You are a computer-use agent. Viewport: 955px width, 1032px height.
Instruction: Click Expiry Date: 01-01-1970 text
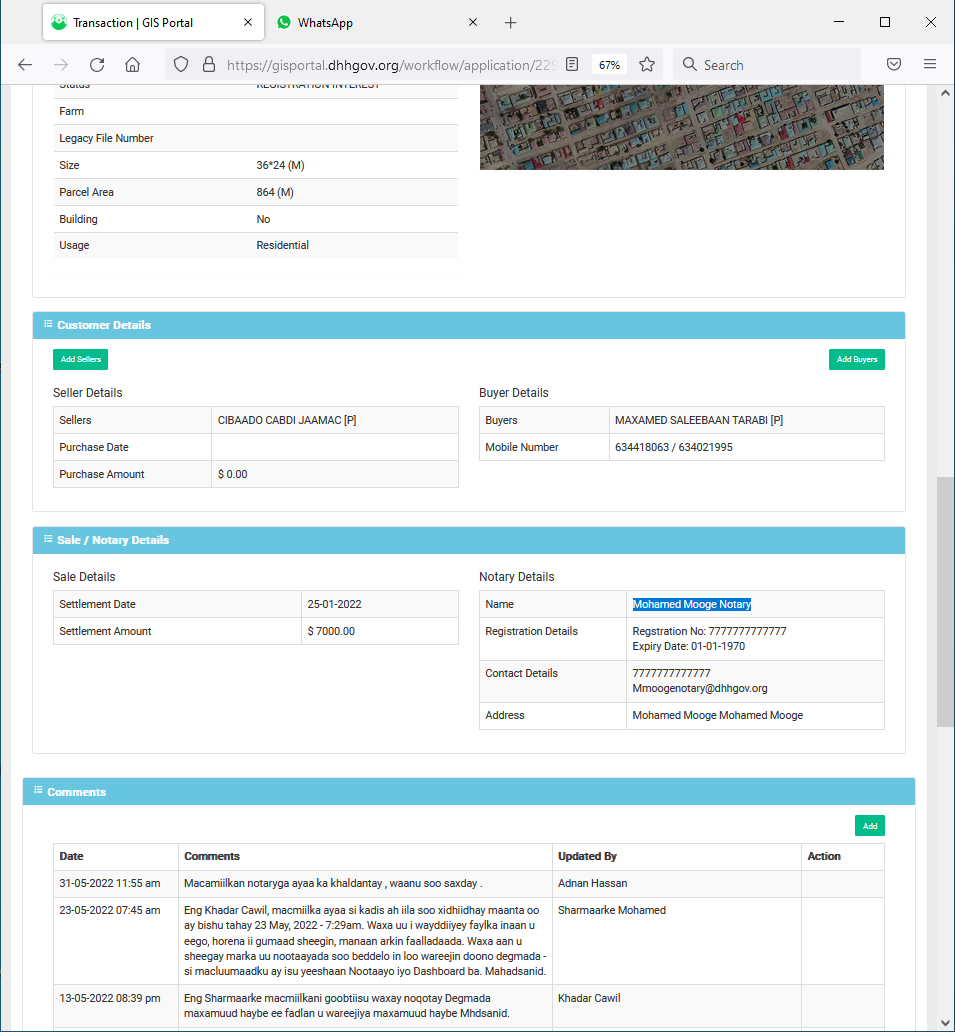coord(688,646)
